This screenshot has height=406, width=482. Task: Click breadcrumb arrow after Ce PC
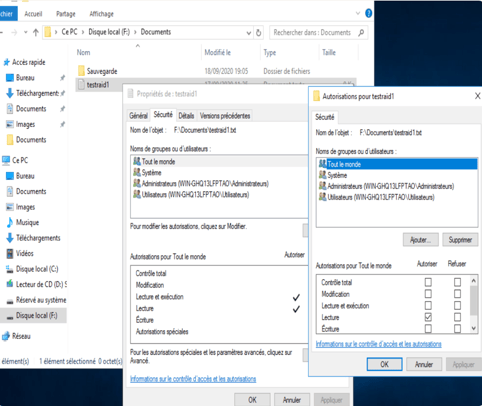[x=82, y=32]
